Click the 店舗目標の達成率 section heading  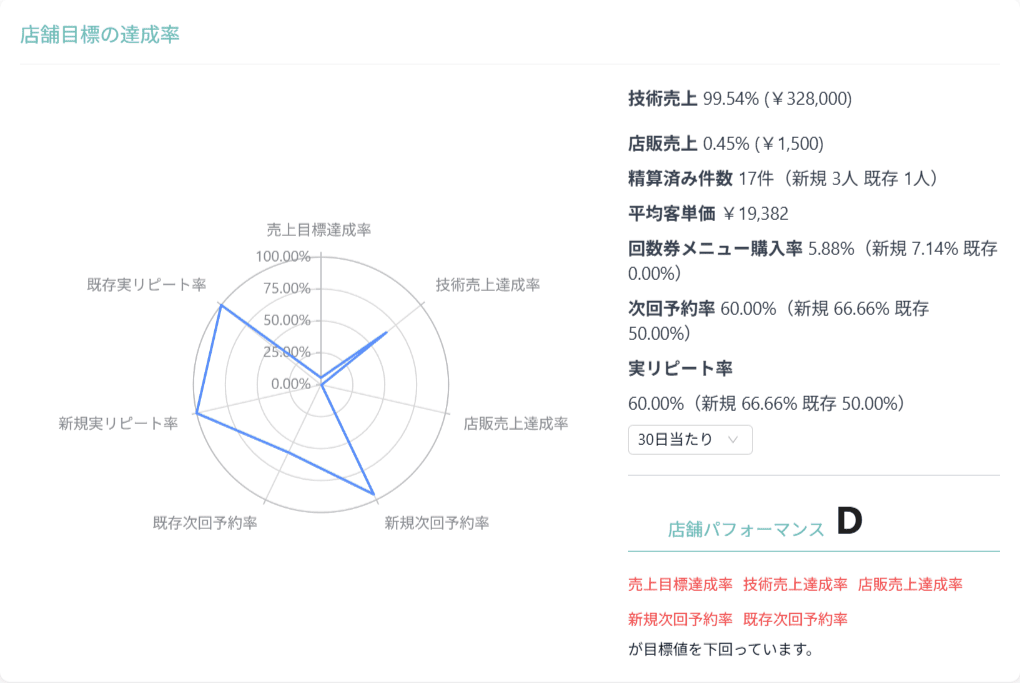coord(100,34)
